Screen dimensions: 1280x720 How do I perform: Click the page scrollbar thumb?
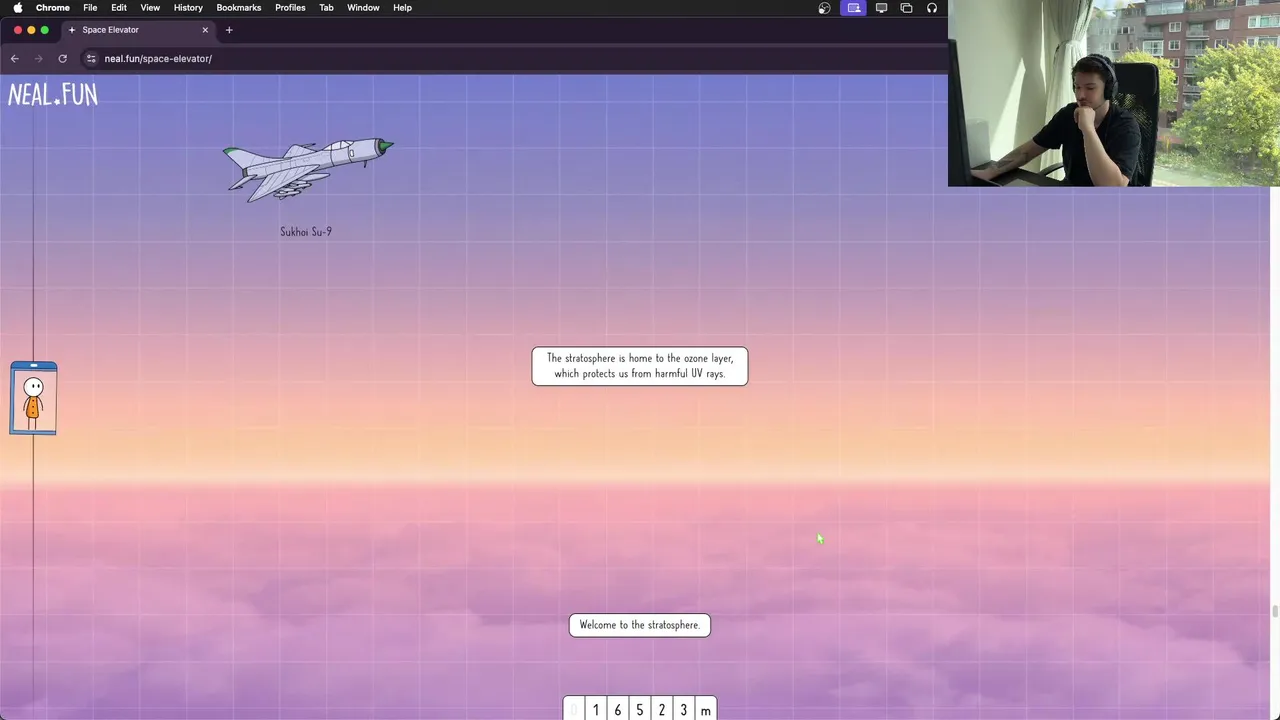tap(1275, 612)
